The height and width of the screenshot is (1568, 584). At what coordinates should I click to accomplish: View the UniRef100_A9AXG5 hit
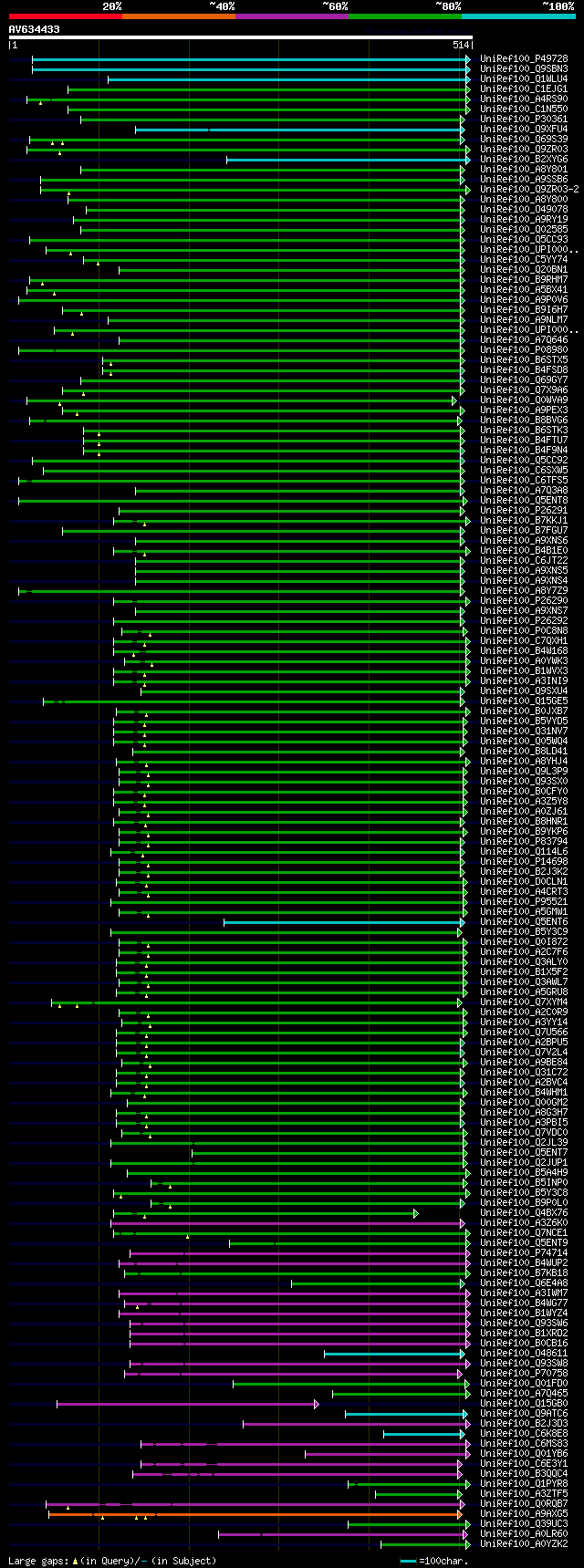(x=524, y=1513)
